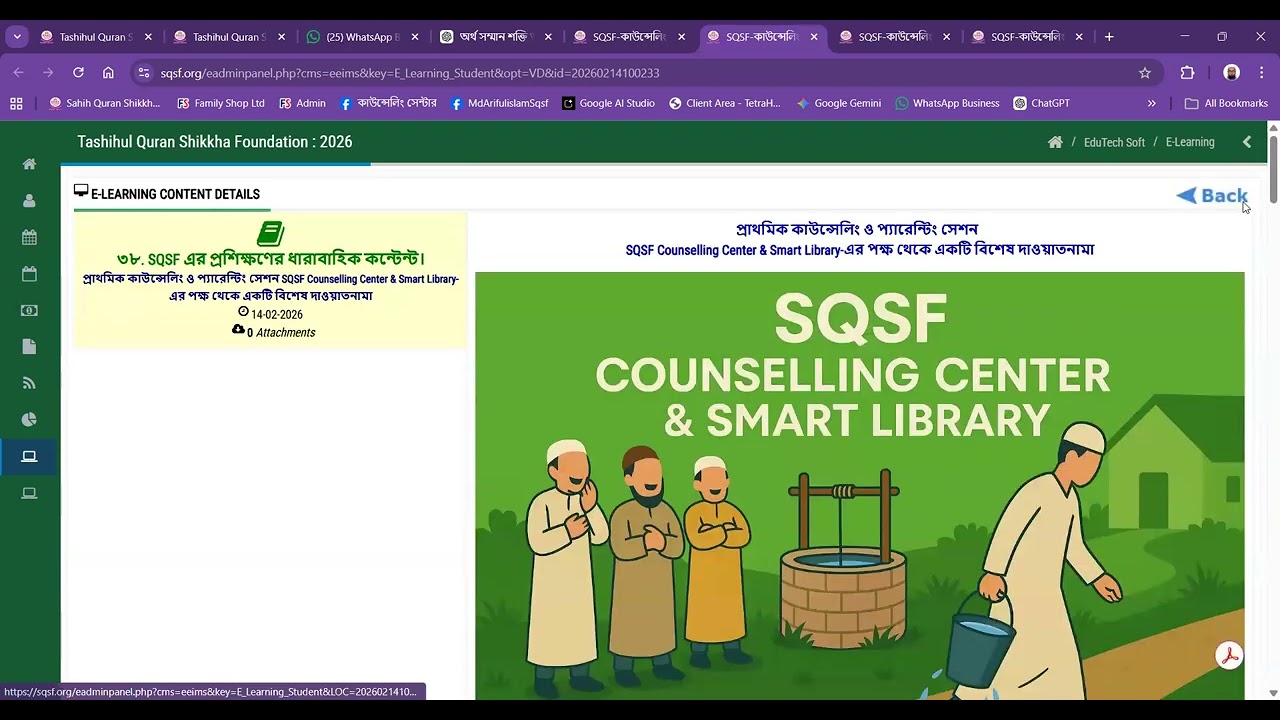Open the apps grid in the bookmarks bar
The image size is (1280, 720).
coord(16,103)
